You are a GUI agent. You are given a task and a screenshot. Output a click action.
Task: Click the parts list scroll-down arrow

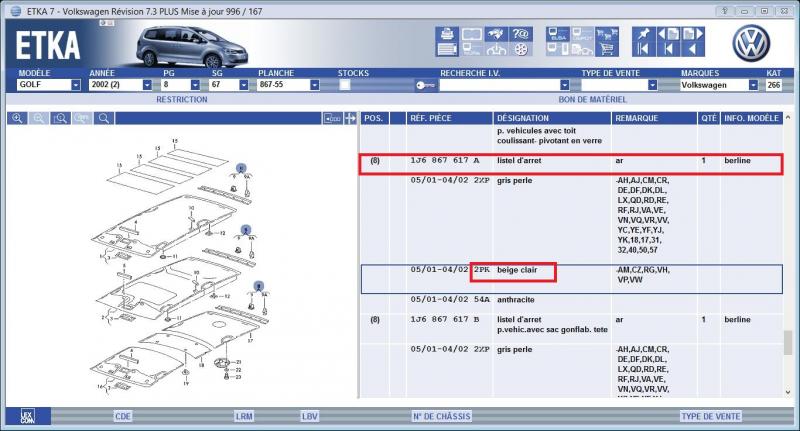788,392
